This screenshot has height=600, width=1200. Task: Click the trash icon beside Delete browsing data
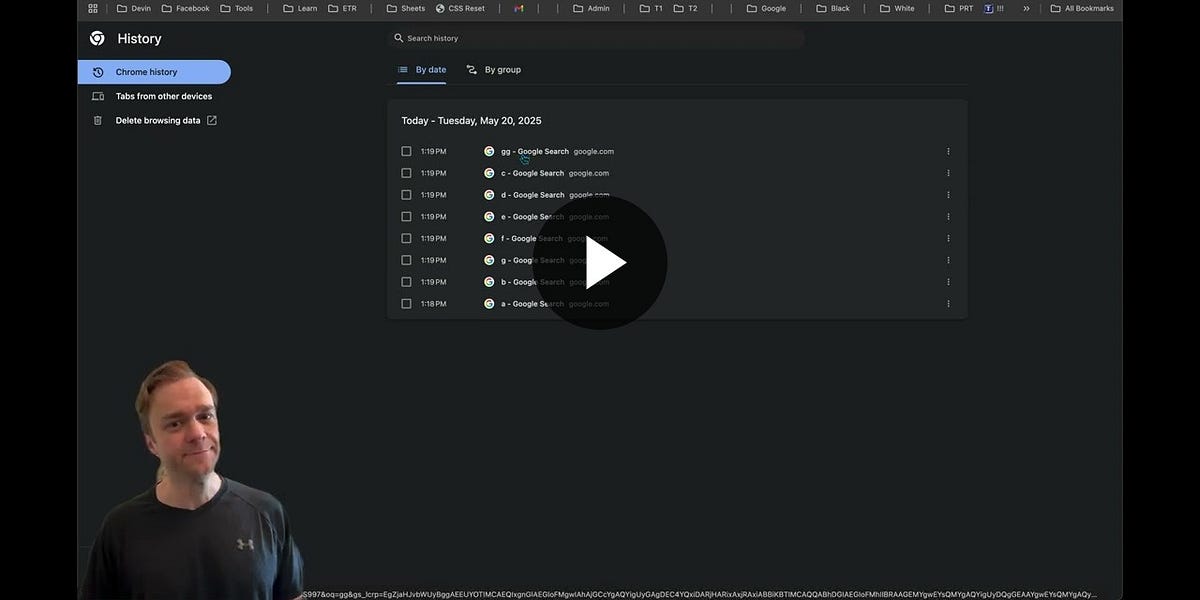coord(97,120)
